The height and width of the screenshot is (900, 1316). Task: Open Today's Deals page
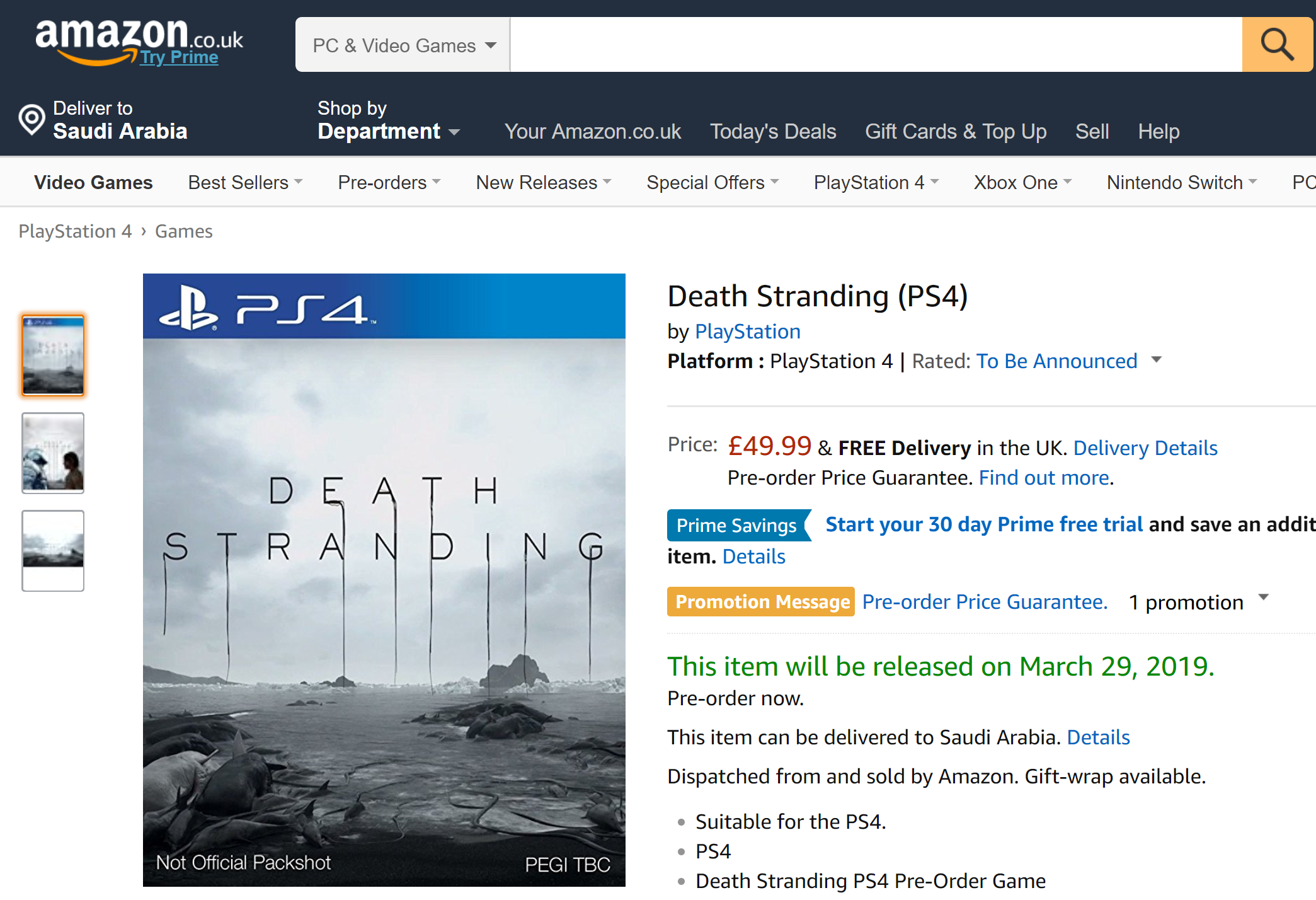[773, 131]
